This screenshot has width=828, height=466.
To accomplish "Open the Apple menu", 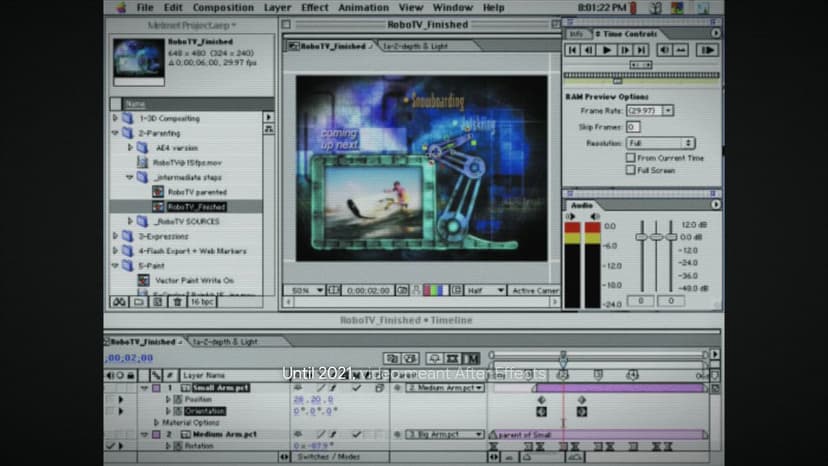I will click(x=121, y=7).
